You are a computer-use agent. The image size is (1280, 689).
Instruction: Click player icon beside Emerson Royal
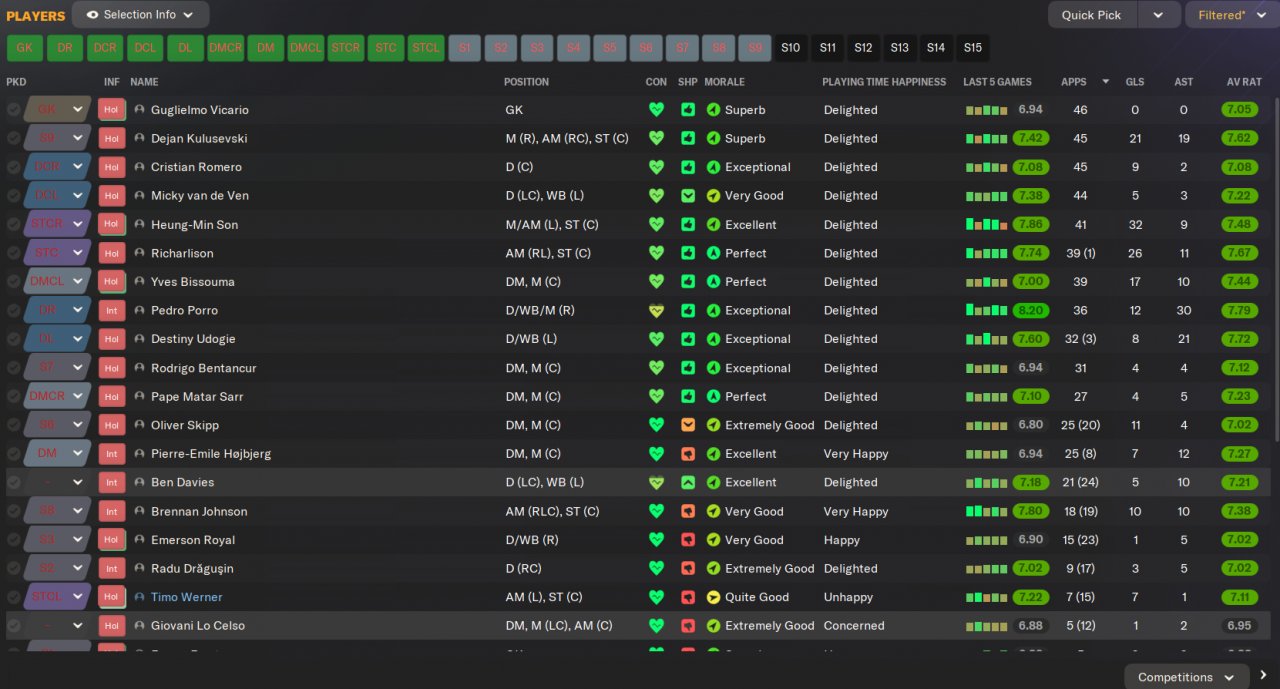tap(139, 540)
